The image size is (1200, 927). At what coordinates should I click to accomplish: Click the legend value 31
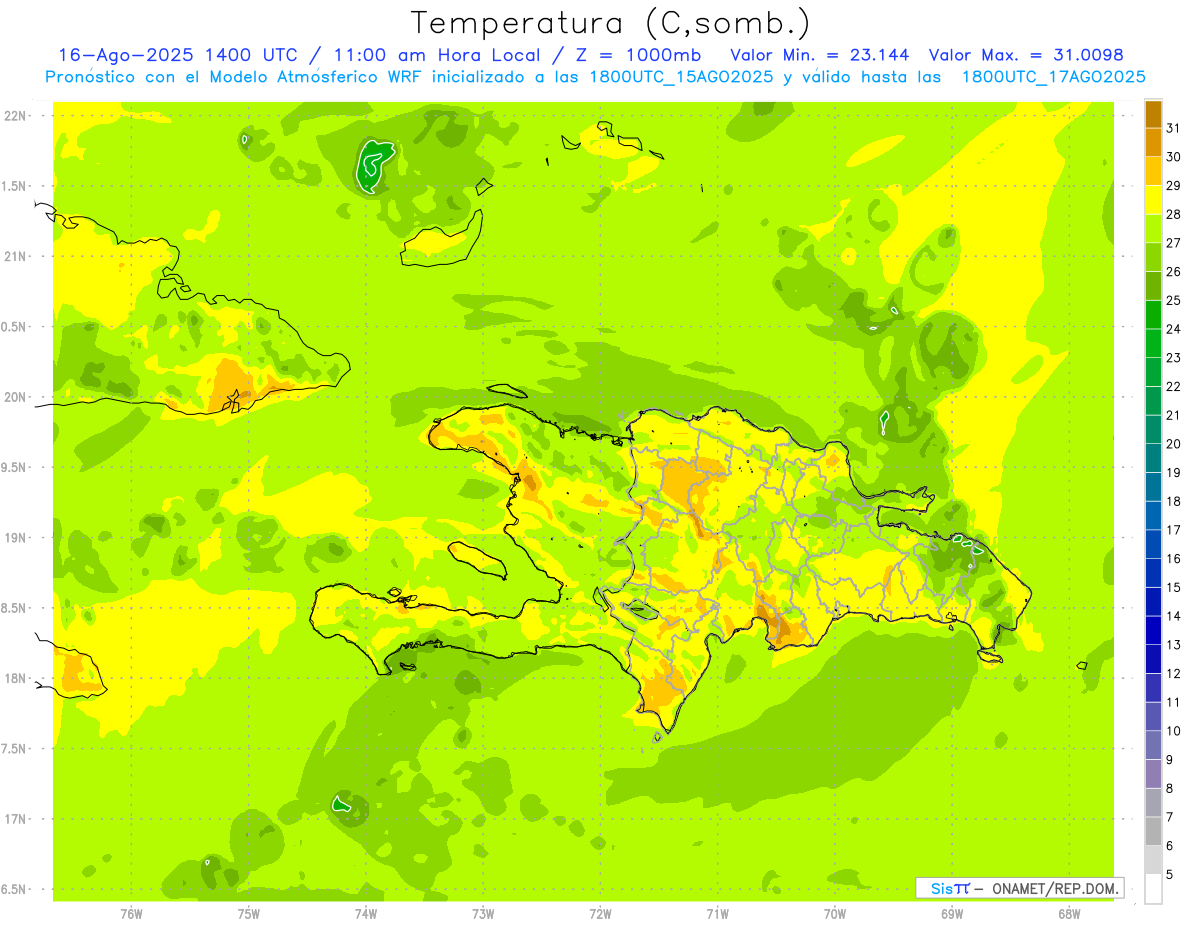pyautogui.click(x=1174, y=128)
